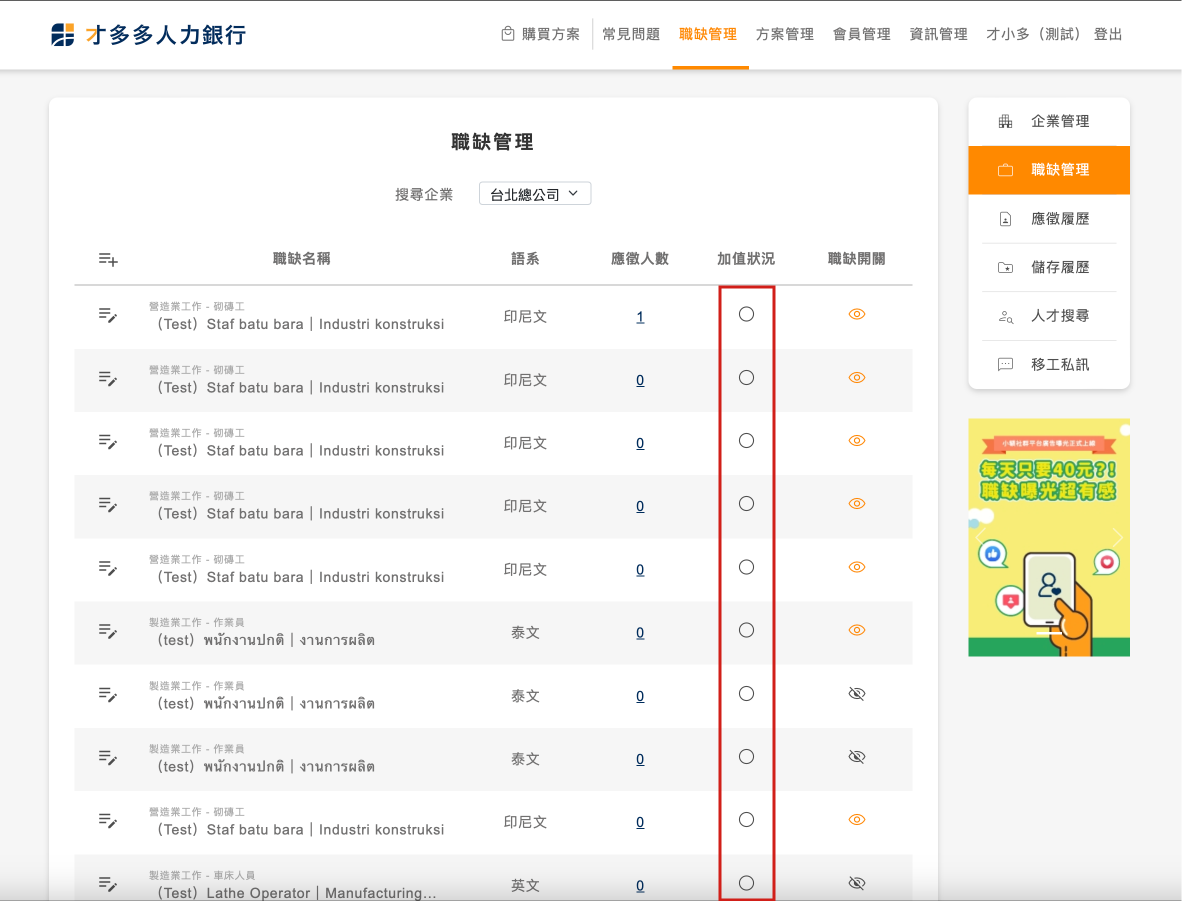
Task: Click the applicant count link showing 1
Action: 640,317
